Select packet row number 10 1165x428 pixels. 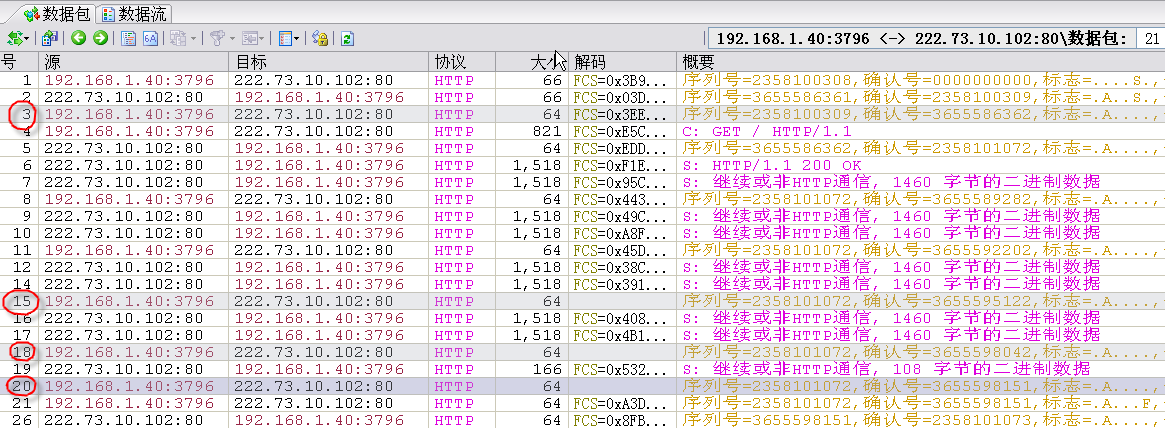(x=582, y=233)
